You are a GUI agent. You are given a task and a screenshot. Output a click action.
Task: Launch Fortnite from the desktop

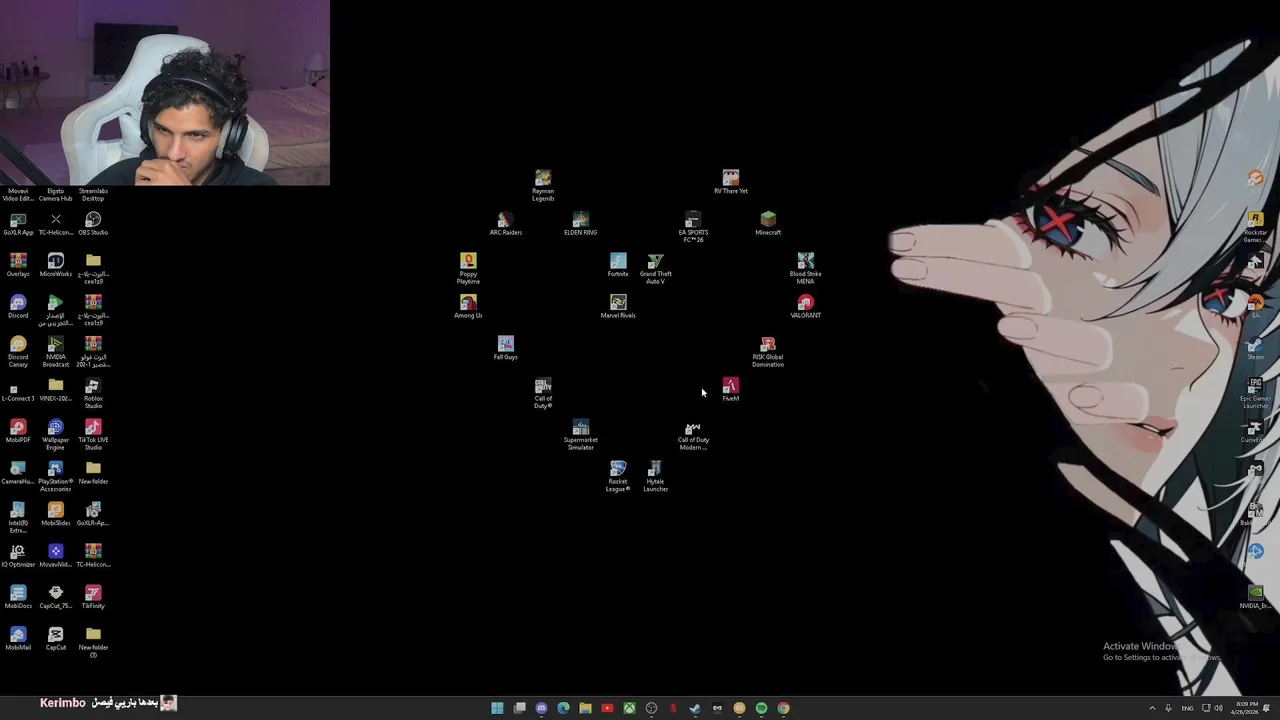click(x=618, y=265)
